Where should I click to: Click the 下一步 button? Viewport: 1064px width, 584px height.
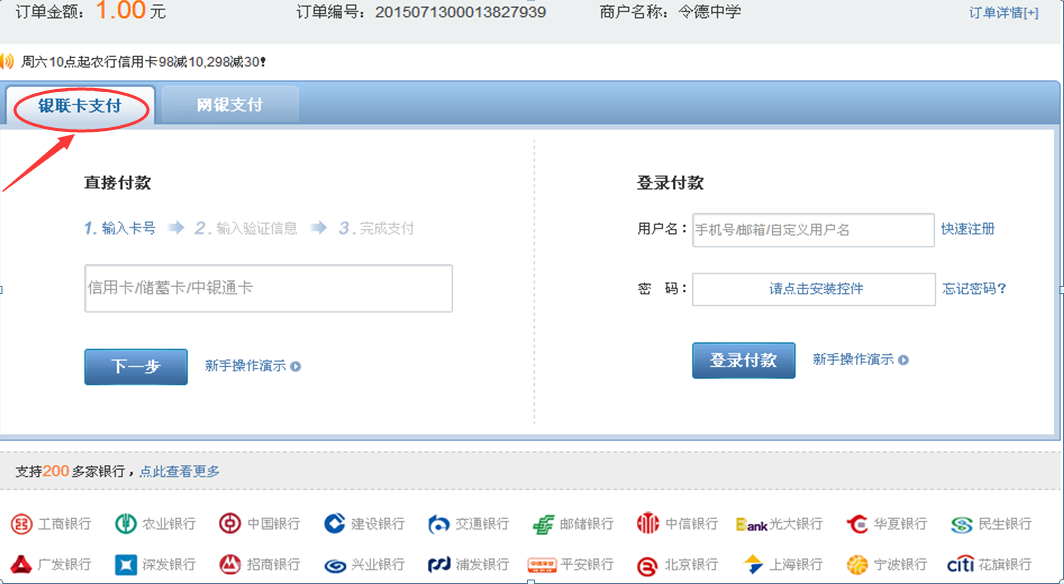(136, 367)
